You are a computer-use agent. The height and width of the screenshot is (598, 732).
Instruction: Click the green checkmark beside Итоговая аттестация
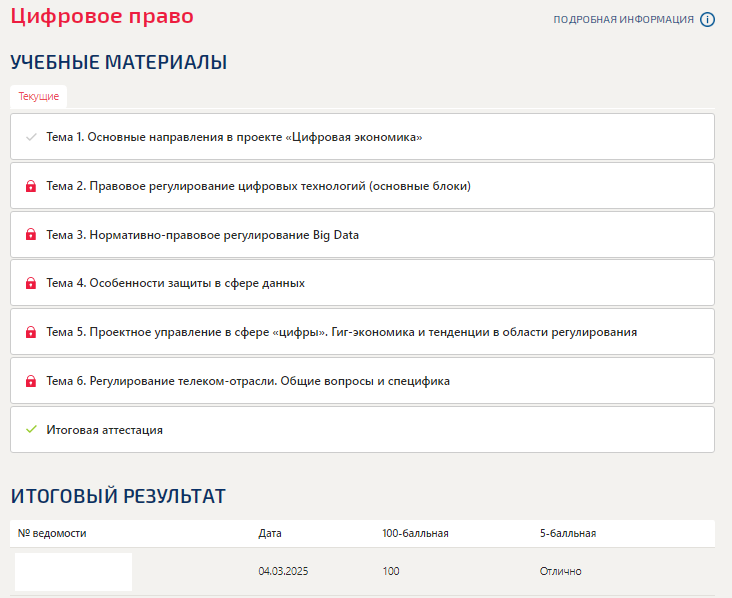(x=31, y=429)
